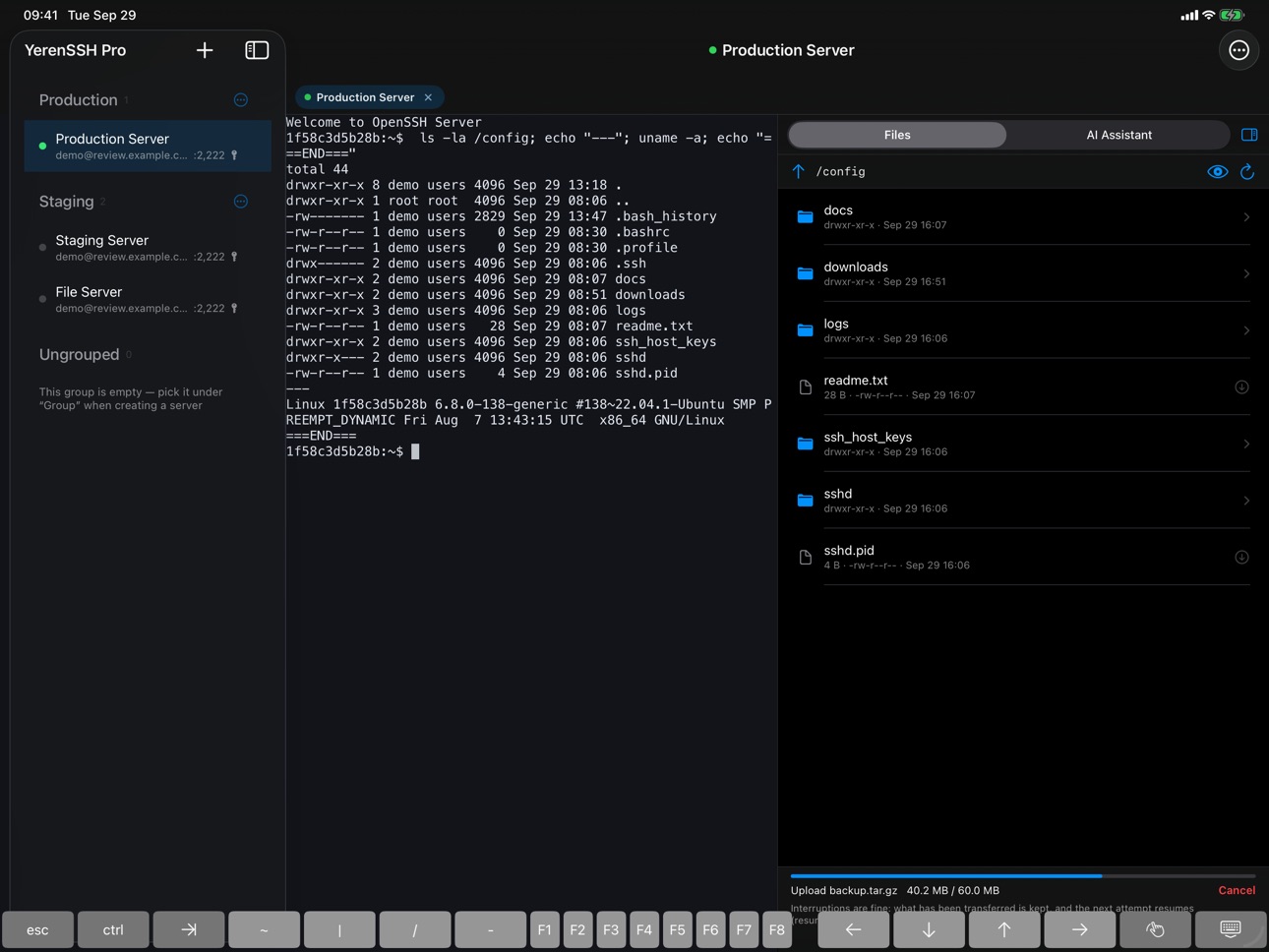The image size is (1269, 952).
Task: Cancel the backup.tar.gz upload
Action: pos(1237,890)
